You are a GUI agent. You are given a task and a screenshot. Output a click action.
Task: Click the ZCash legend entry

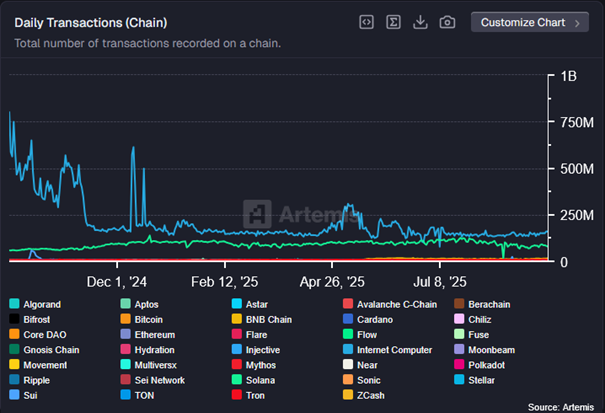(363, 395)
